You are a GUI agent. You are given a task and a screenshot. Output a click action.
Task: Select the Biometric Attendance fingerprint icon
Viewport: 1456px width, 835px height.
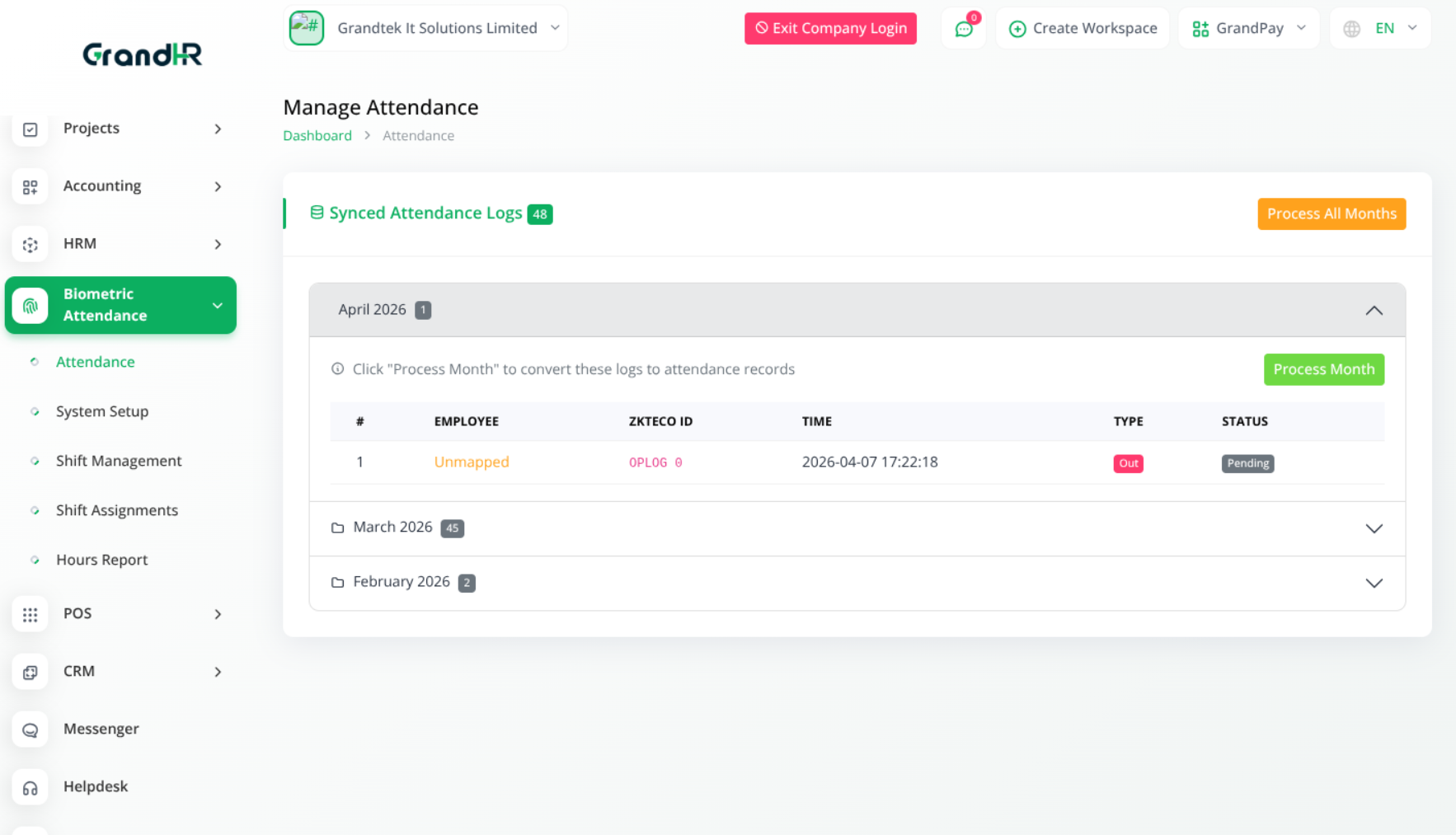30,305
